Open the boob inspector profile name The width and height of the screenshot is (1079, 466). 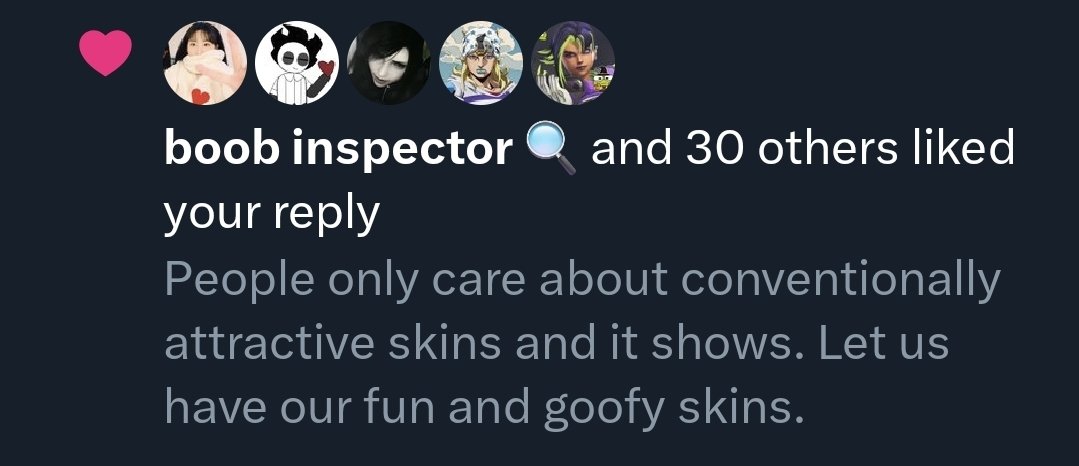(338, 150)
